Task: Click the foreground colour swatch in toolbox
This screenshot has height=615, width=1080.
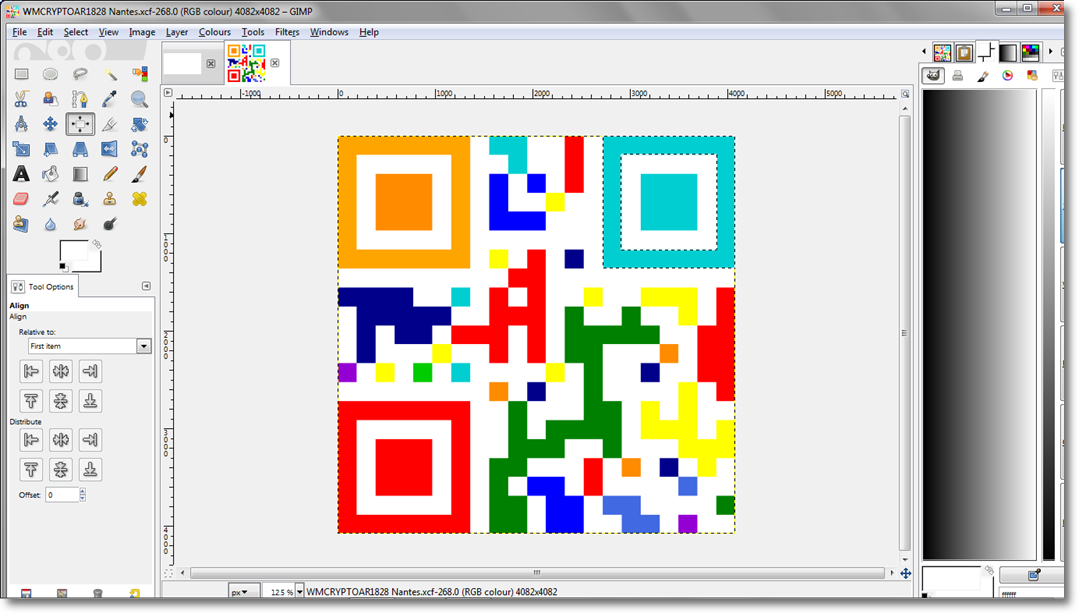Action: tap(73, 251)
